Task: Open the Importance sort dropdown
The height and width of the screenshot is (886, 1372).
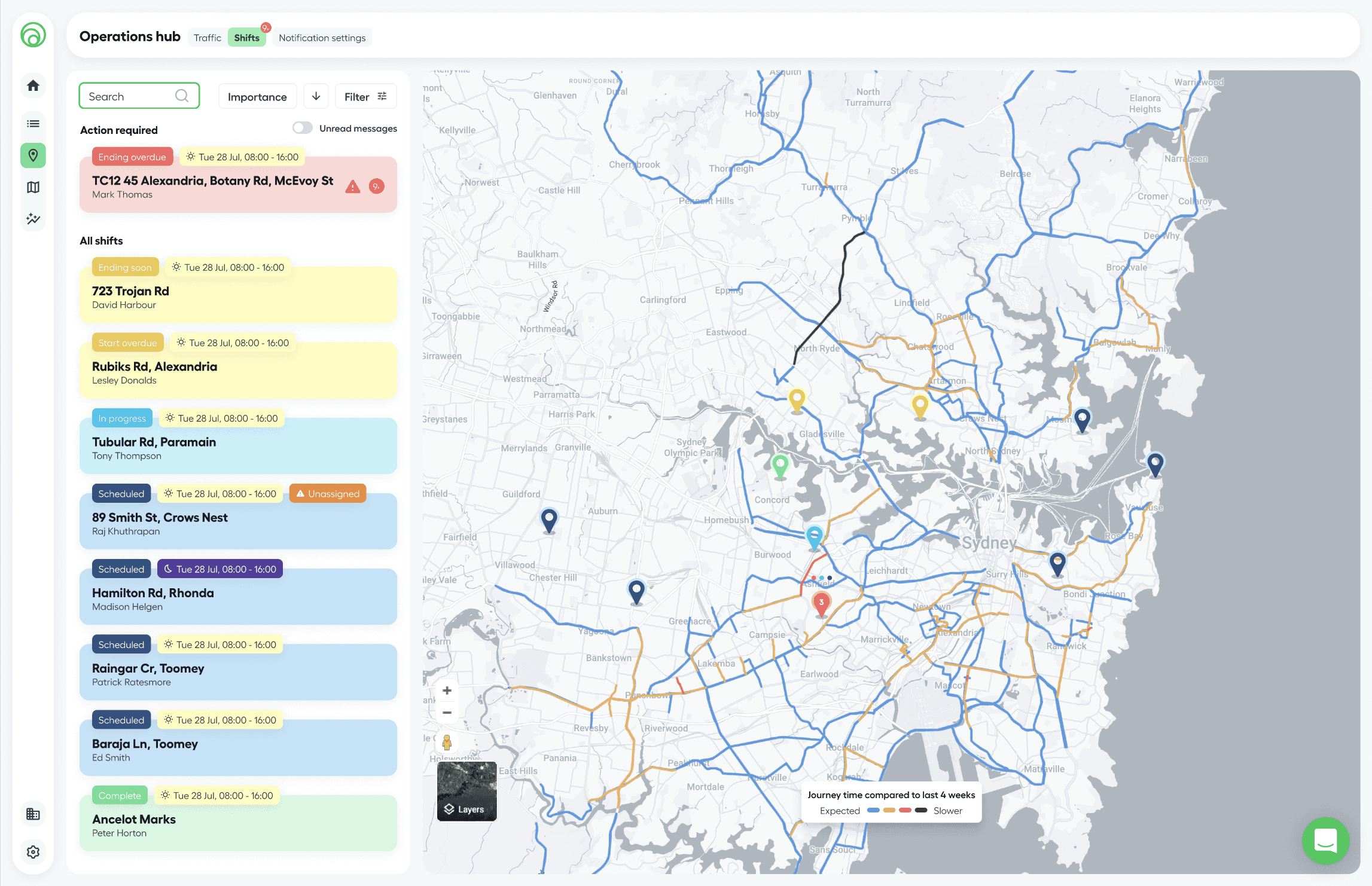Action: (x=257, y=97)
